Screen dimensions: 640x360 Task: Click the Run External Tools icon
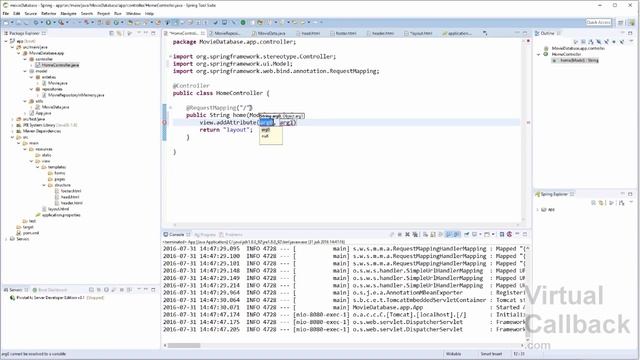tap(61, 22)
